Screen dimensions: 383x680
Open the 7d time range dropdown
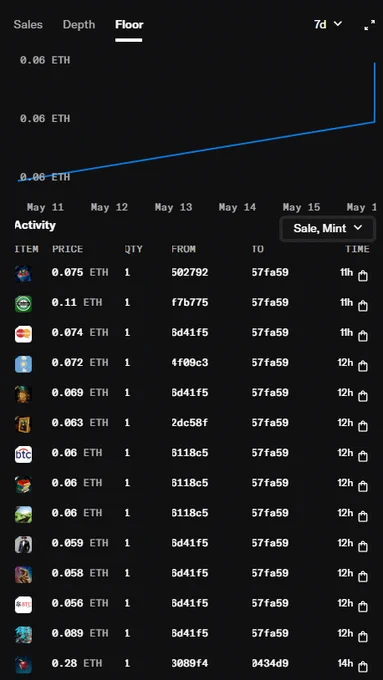click(x=327, y=24)
